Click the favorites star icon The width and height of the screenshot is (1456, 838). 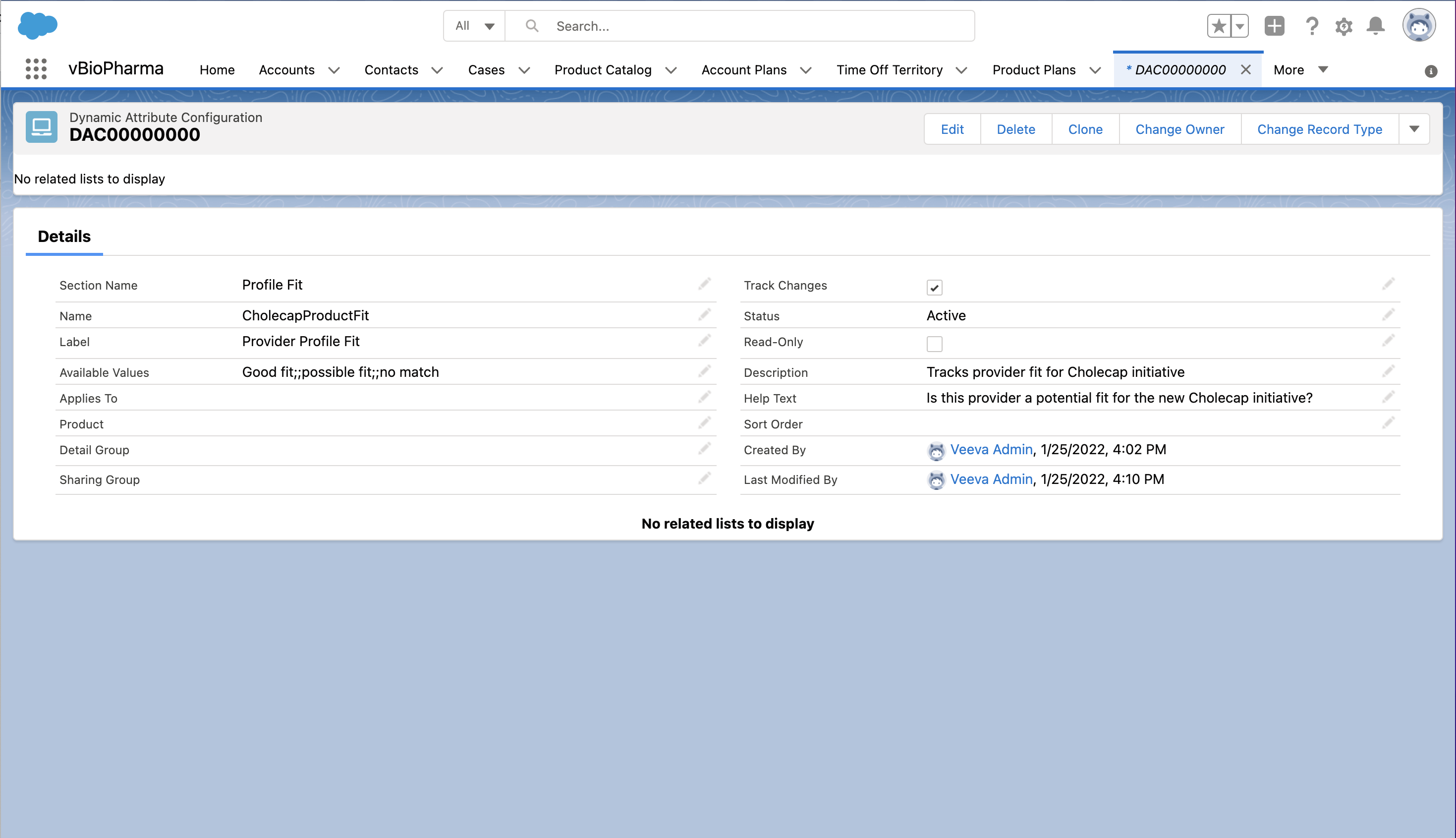(x=1219, y=26)
